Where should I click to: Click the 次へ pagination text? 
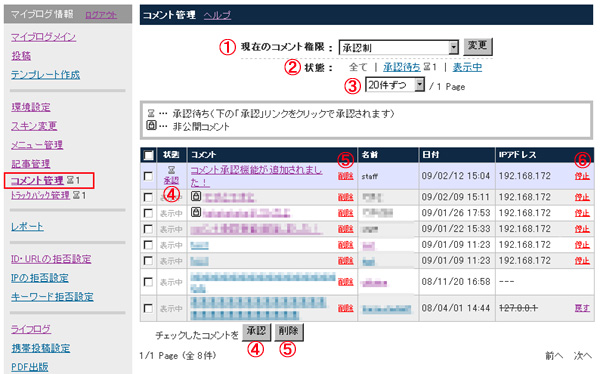point(582,356)
